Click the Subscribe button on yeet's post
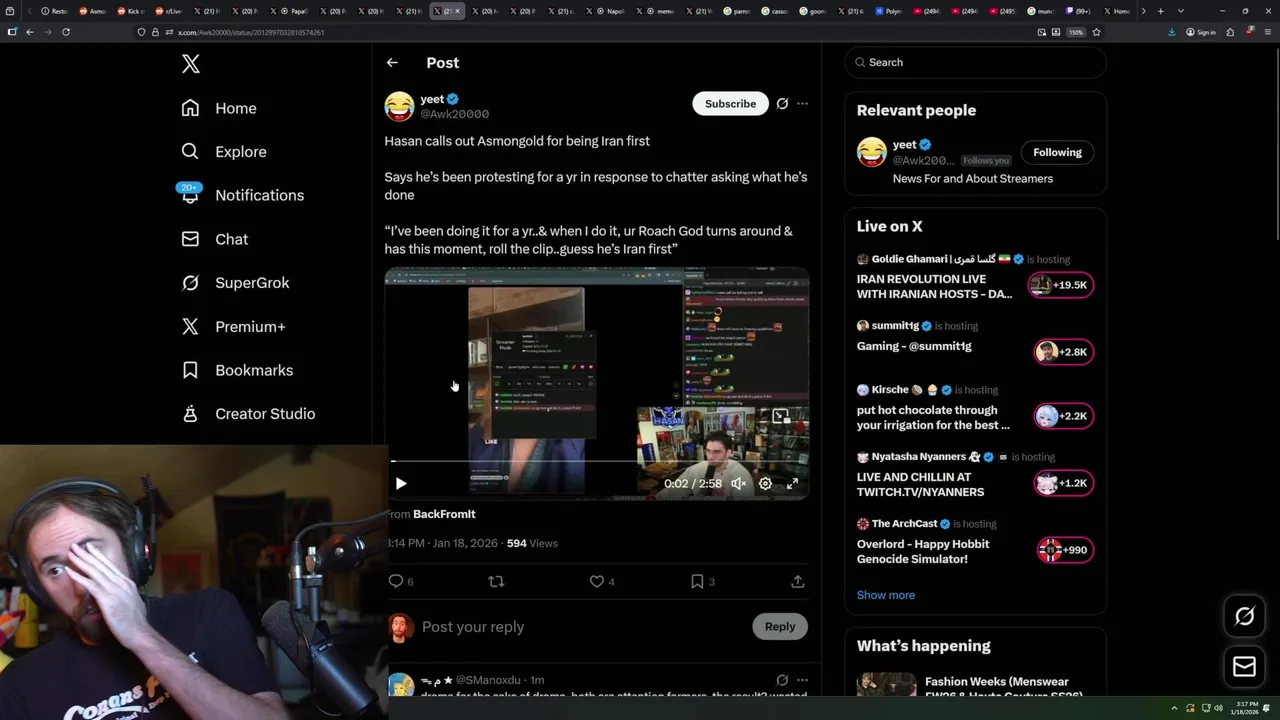 coord(730,104)
